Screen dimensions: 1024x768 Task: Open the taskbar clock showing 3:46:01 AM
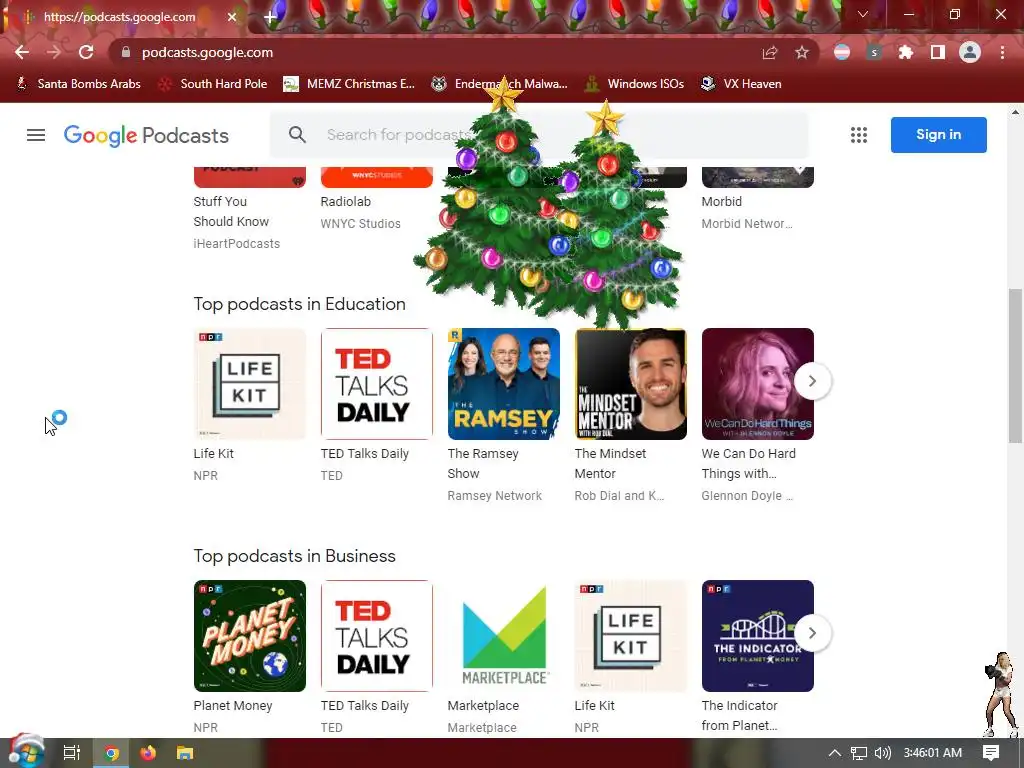click(x=933, y=753)
